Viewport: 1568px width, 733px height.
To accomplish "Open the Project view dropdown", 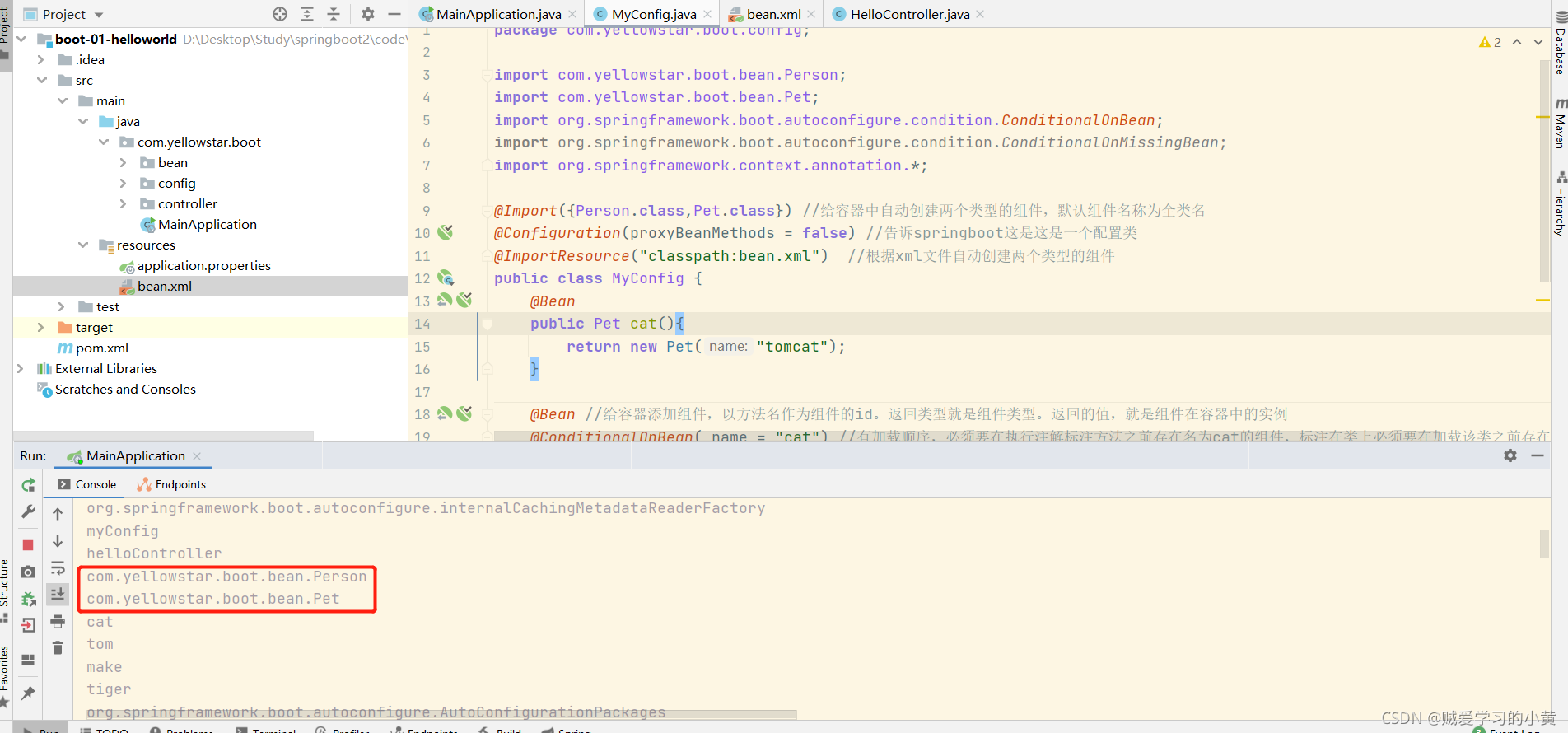I will click(x=99, y=15).
